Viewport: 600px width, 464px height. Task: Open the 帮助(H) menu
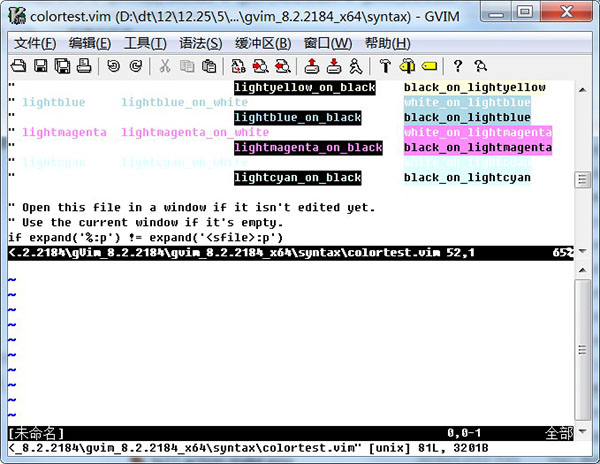(x=388, y=43)
